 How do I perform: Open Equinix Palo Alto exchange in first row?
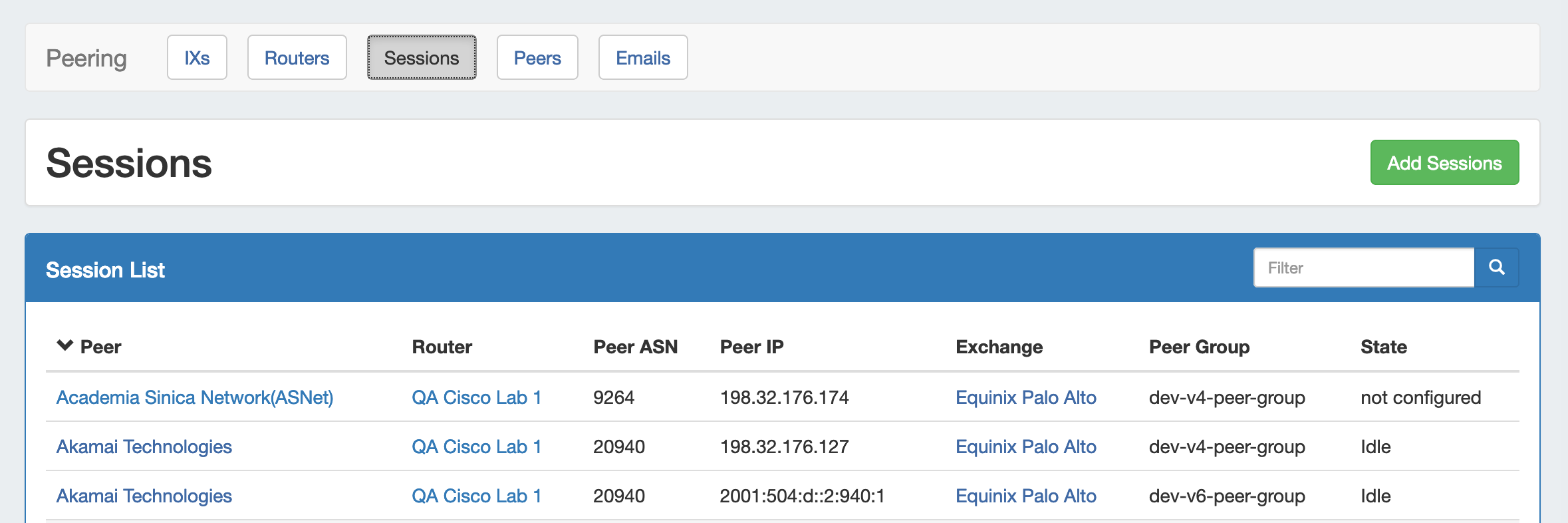1025,397
